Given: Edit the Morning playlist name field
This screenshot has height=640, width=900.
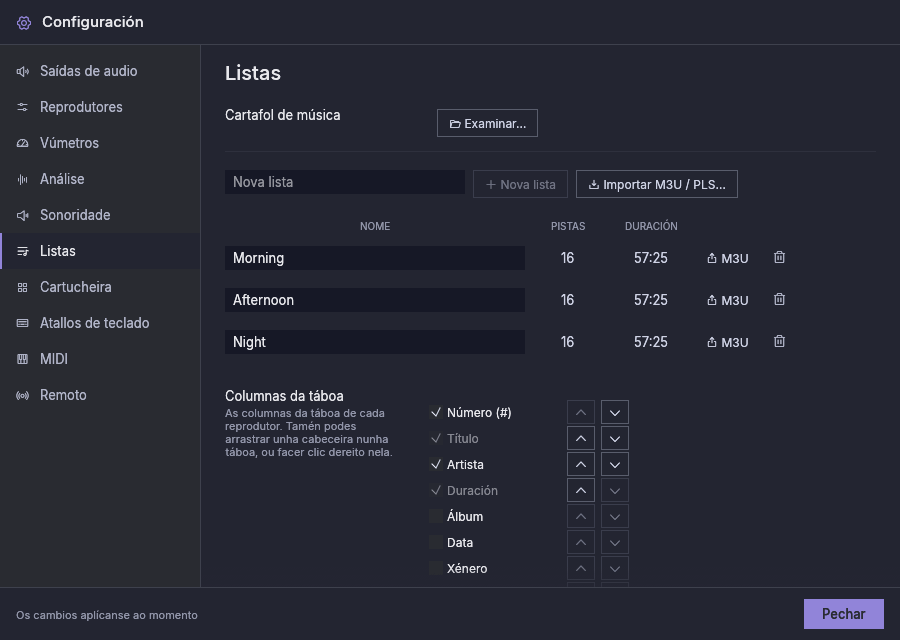Looking at the screenshot, I should 375,258.
